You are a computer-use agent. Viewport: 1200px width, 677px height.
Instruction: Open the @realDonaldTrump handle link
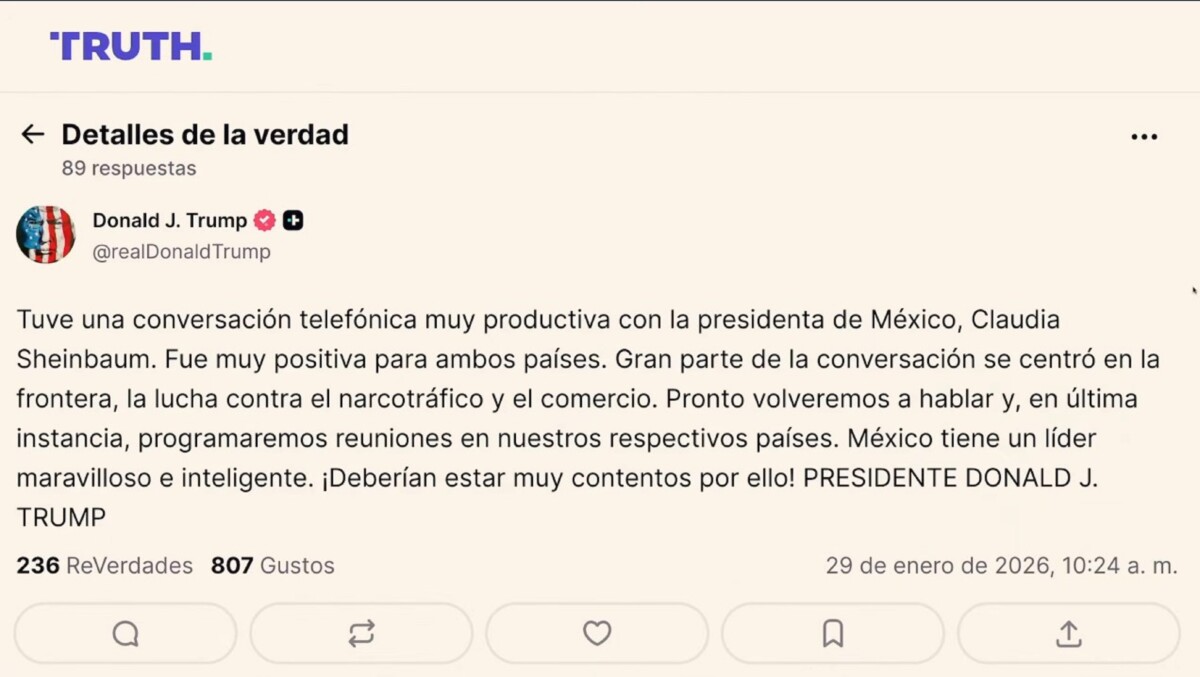coord(181,252)
